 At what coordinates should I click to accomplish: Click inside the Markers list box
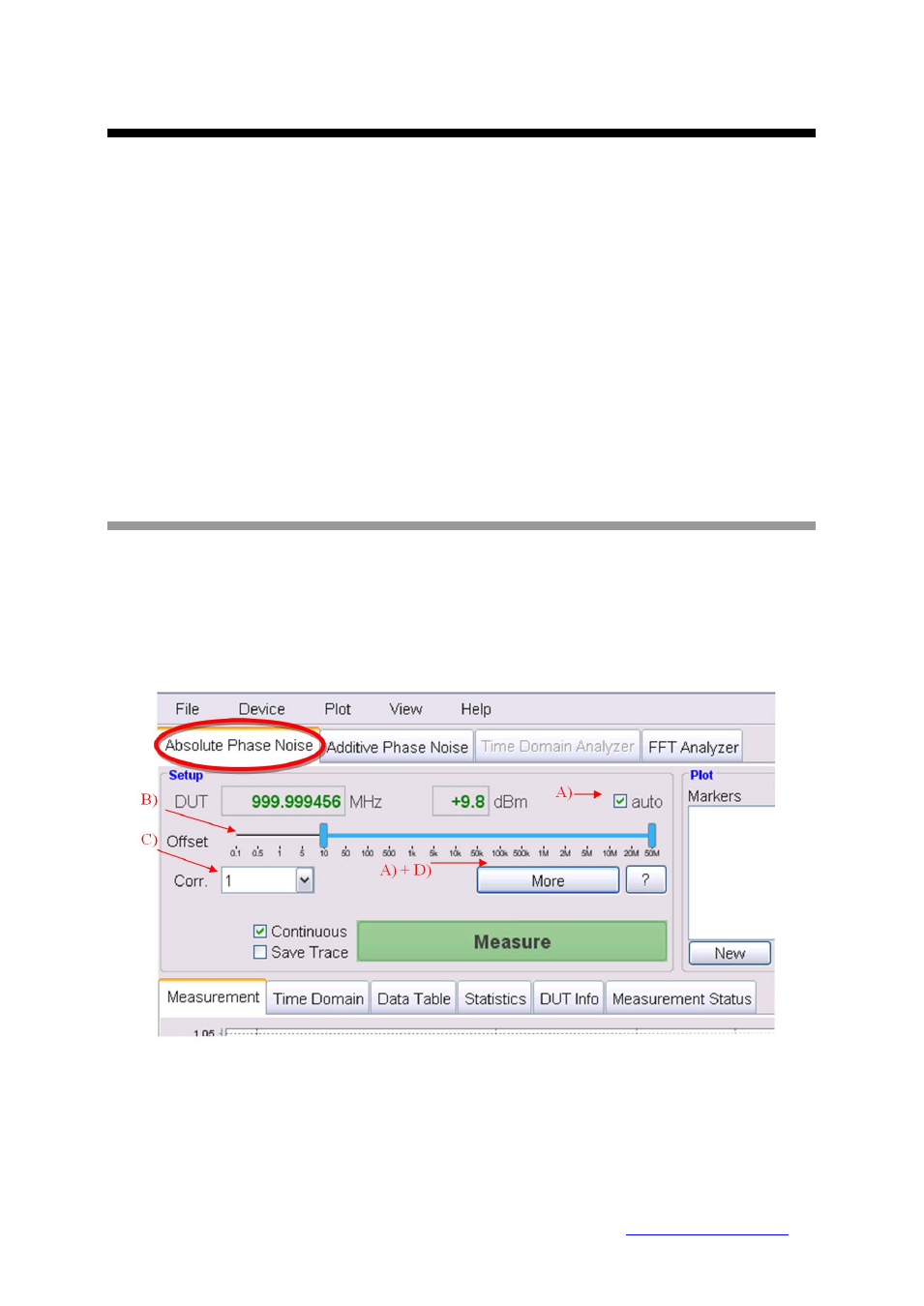coord(731,872)
